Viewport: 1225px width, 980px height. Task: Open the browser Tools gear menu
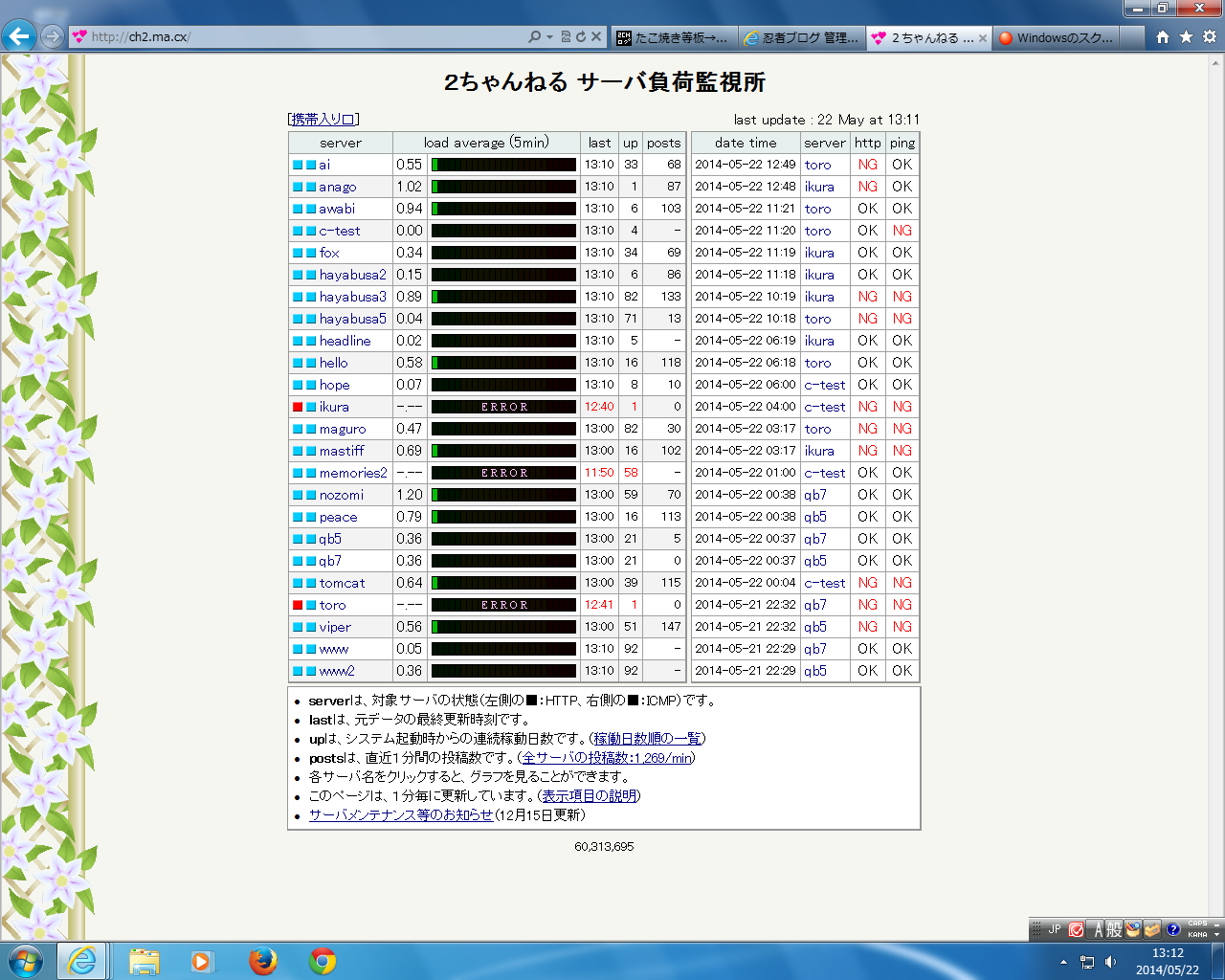[1210, 36]
